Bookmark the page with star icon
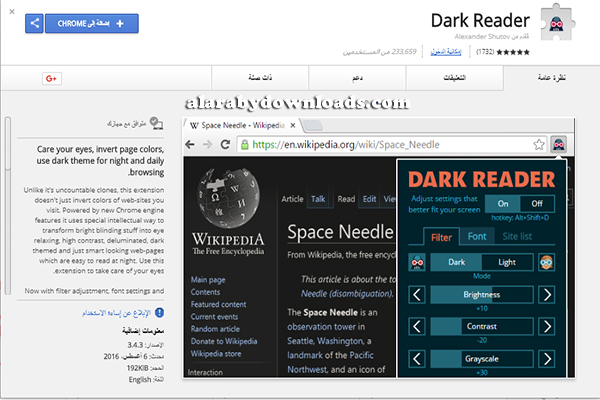600x400 pixels. [x=539, y=145]
